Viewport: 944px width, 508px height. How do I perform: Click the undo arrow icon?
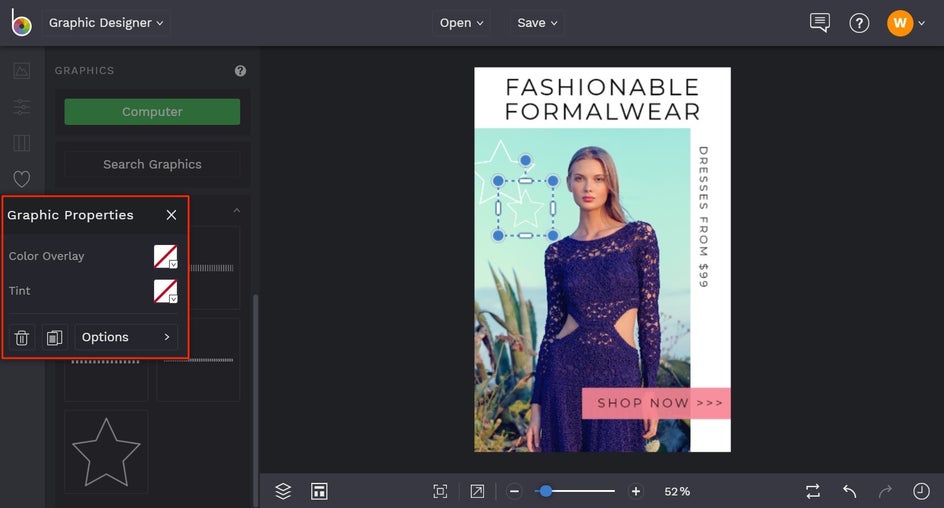[849, 491]
